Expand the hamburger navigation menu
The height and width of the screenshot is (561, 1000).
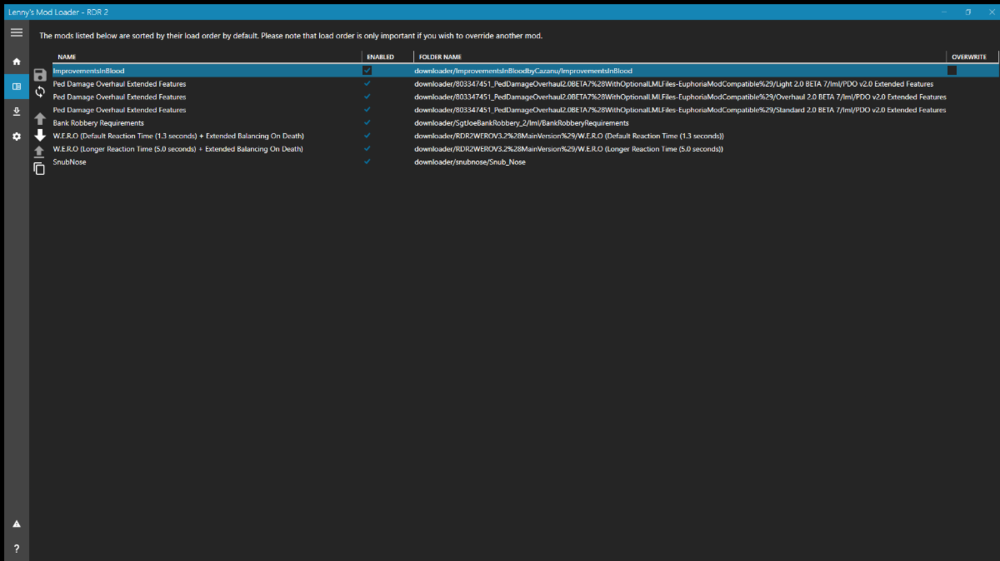[x=16, y=33]
